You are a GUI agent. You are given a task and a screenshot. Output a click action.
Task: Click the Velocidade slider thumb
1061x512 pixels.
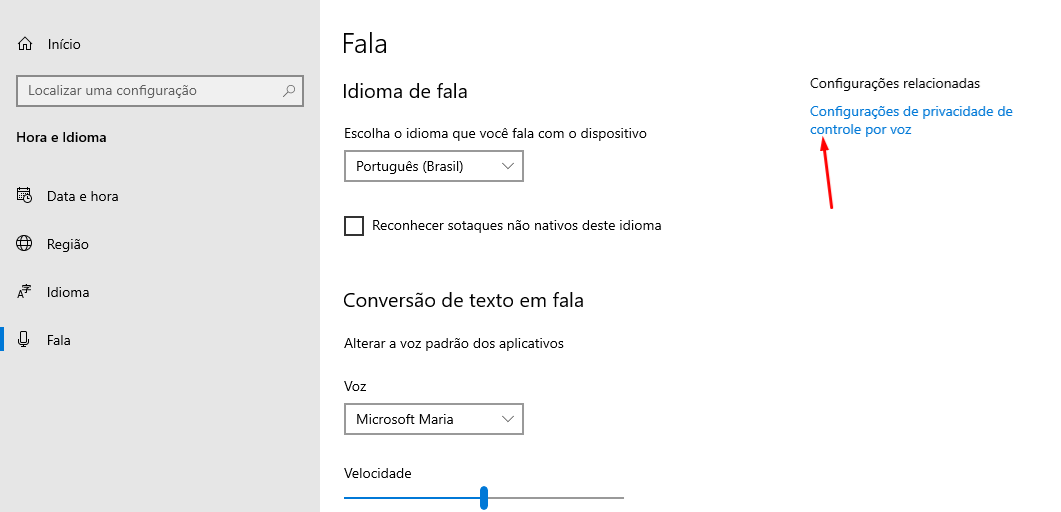[x=484, y=497]
